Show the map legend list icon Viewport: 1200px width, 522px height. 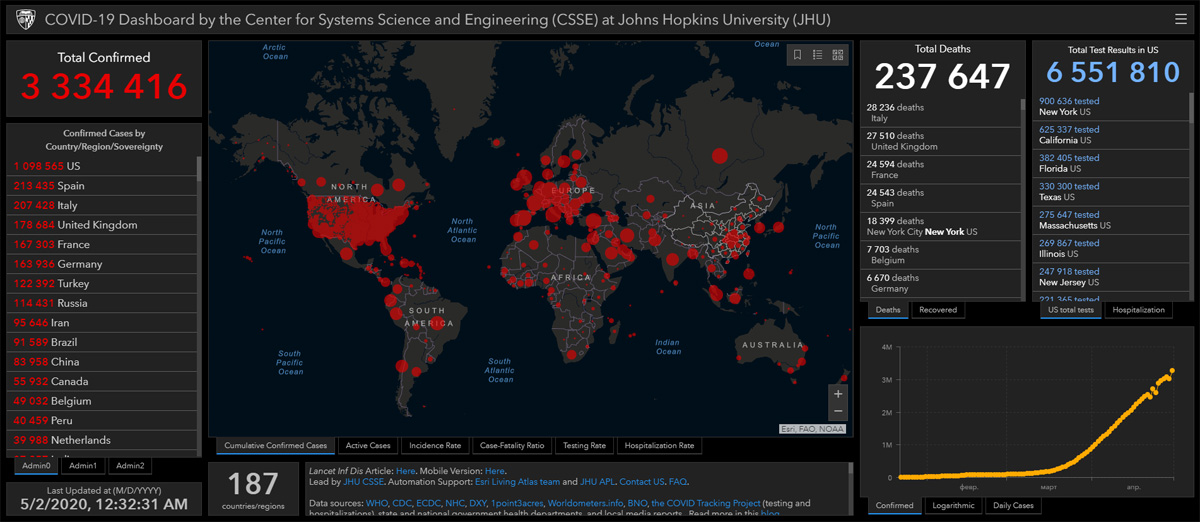coord(817,55)
